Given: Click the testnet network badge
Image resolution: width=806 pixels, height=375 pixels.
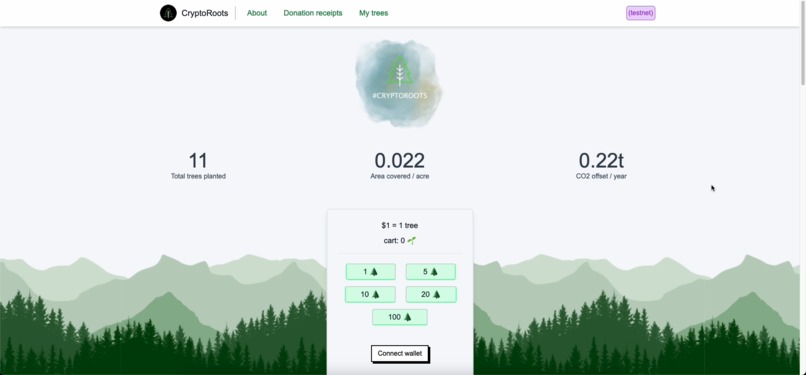Looking at the screenshot, I should point(640,13).
